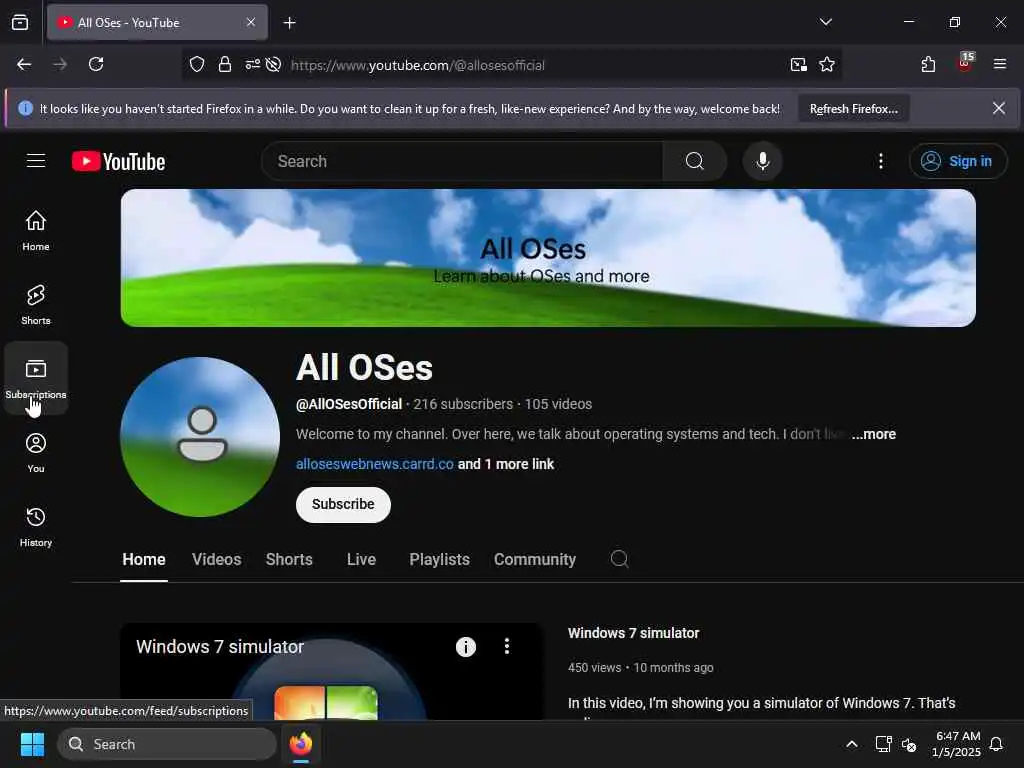Click the All OSes channel avatar
The width and height of the screenshot is (1024, 768).
[200, 437]
